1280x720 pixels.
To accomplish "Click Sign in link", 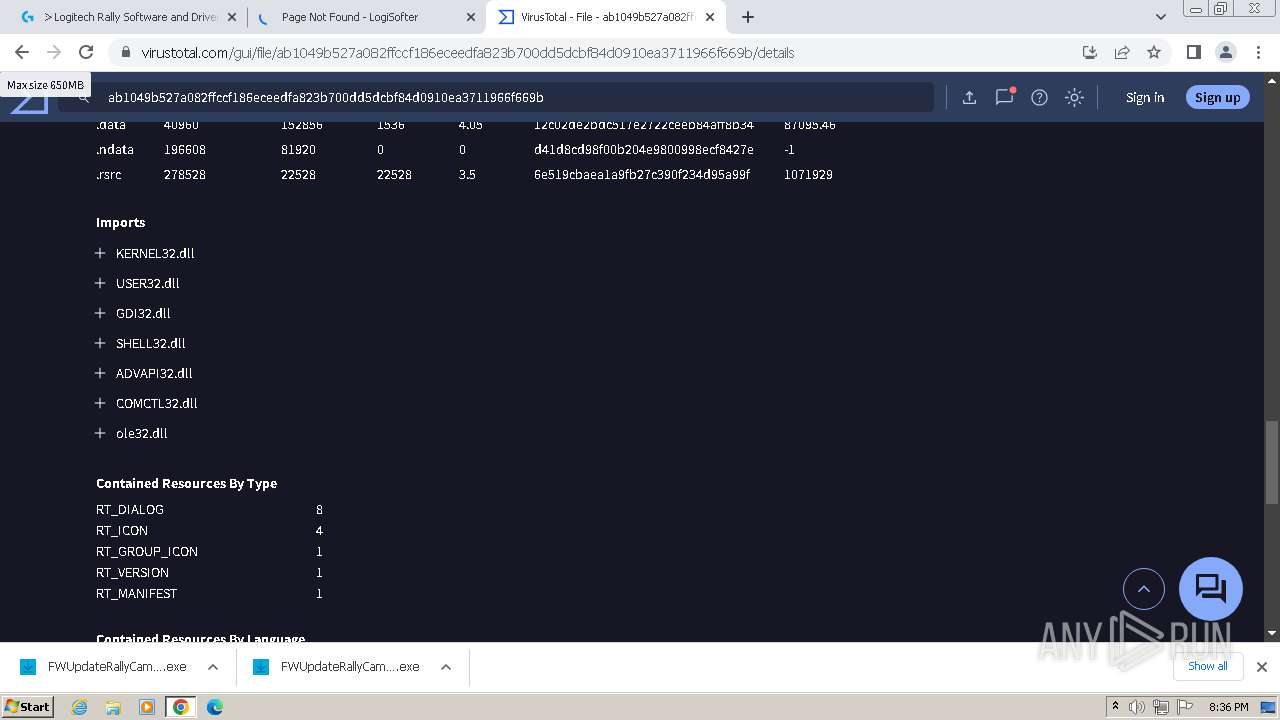I will [1145, 97].
